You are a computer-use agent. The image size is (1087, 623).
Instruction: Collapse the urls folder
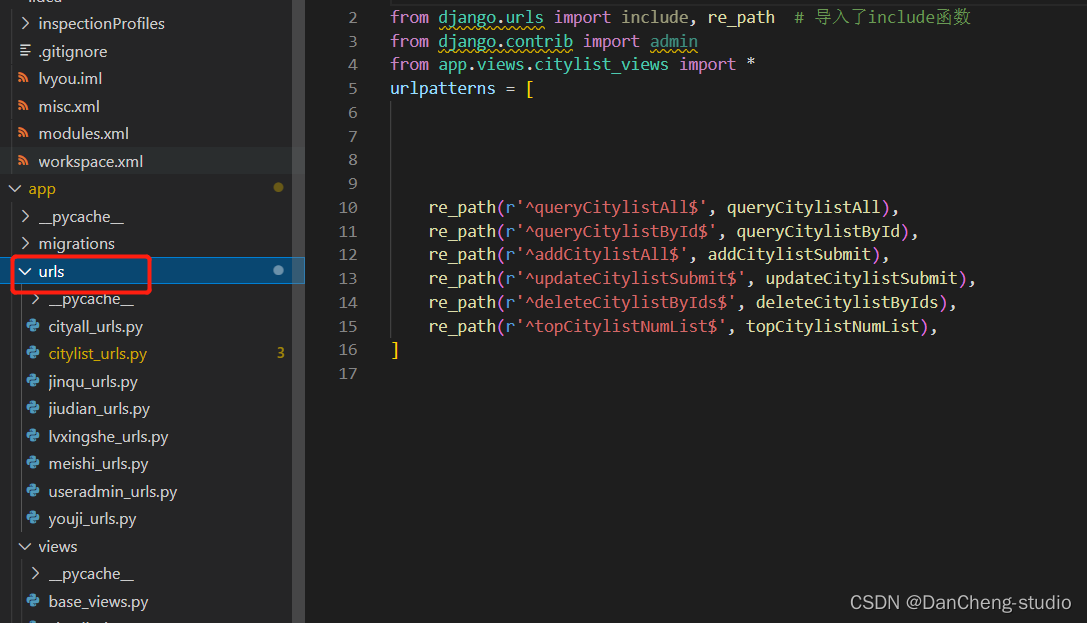pyautogui.click(x=24, y=272)
